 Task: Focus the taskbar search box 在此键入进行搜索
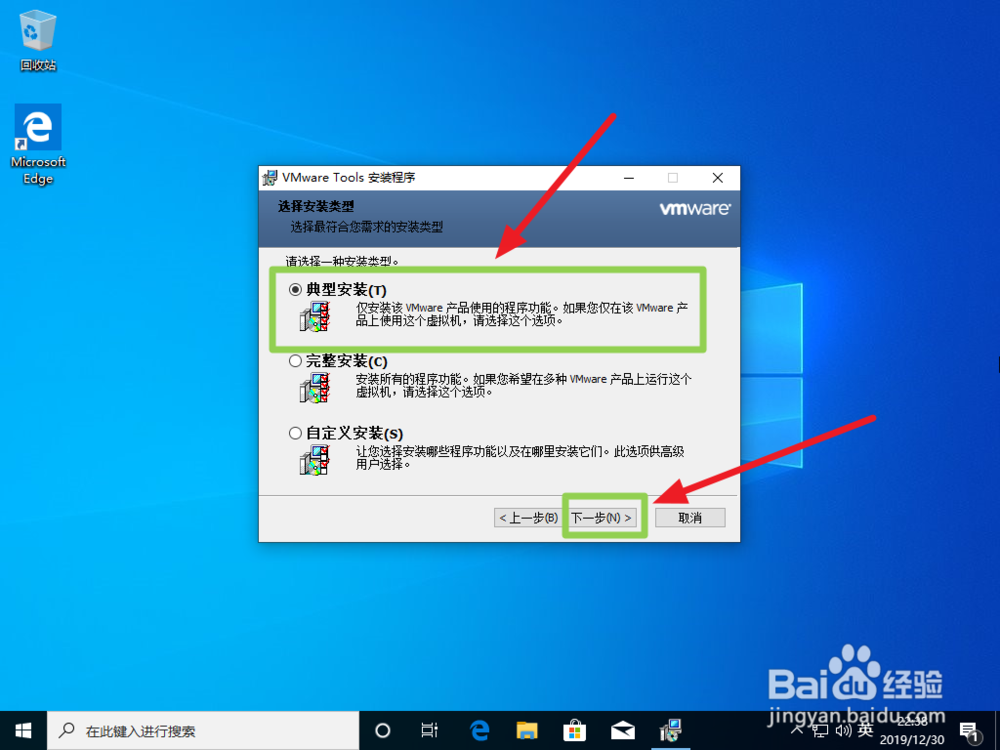pos(203,731)
